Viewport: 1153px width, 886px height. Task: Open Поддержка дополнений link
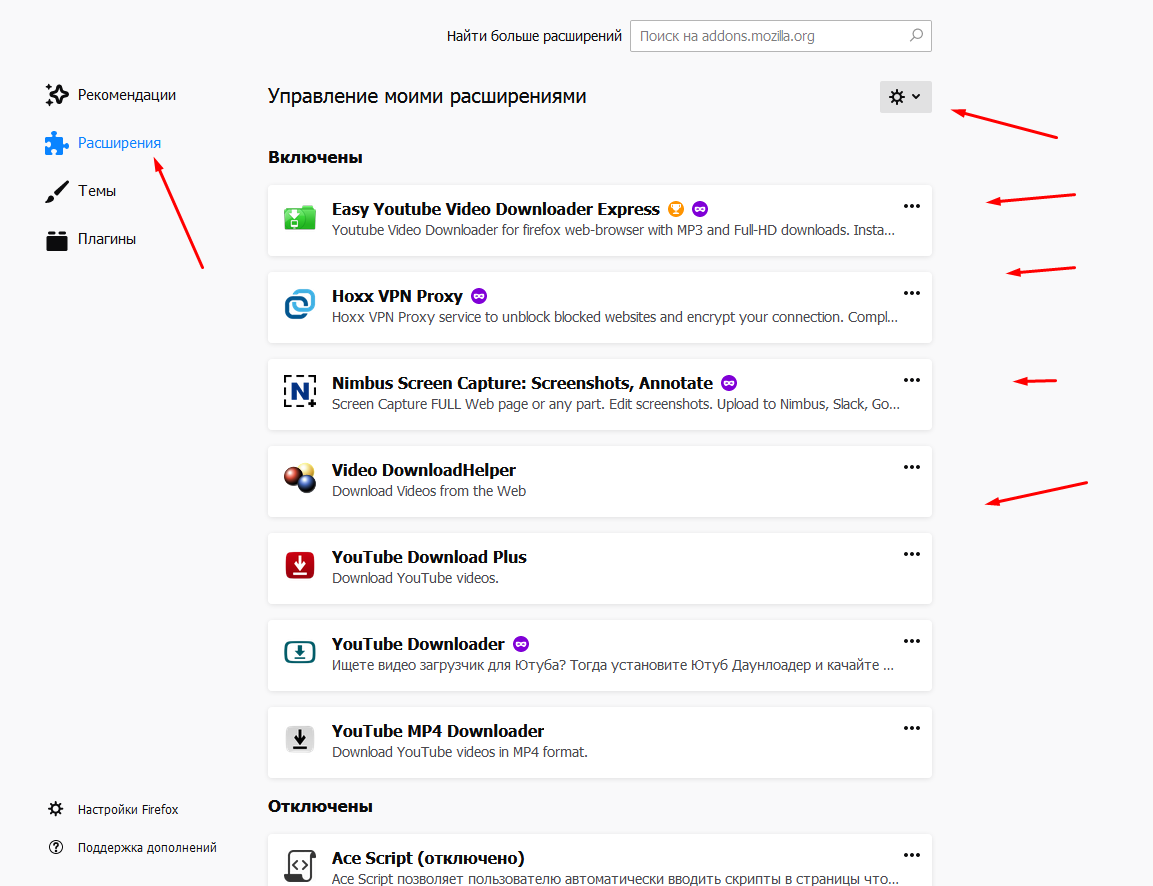click(x=147, y=847)
